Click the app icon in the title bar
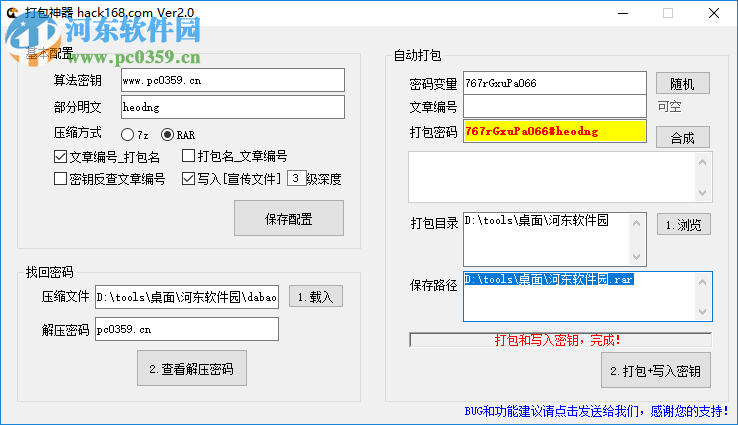Image resolution: width=738 pixels, height=425 pixels. (x=13, y=13)
